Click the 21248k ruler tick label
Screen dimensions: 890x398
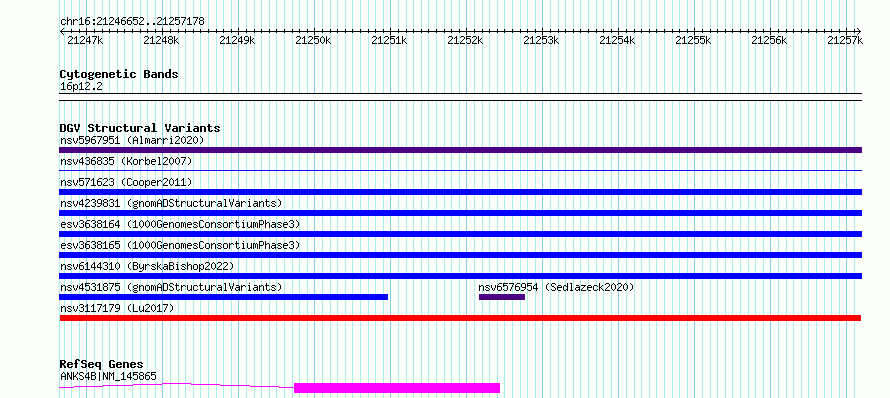pyautogui.click(x=161, y=40)
